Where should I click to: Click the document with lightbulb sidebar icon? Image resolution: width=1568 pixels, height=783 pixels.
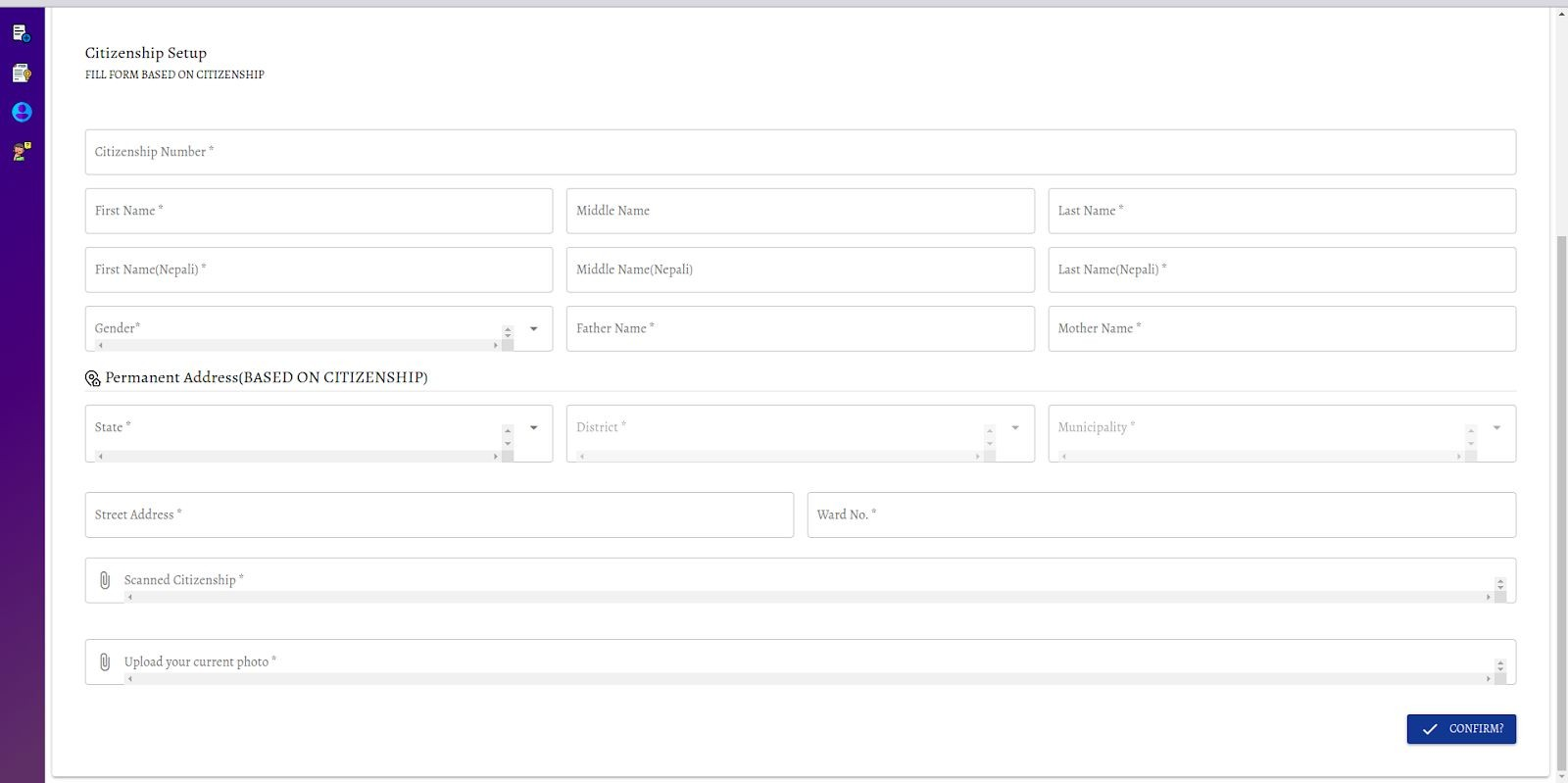(21, 73)
